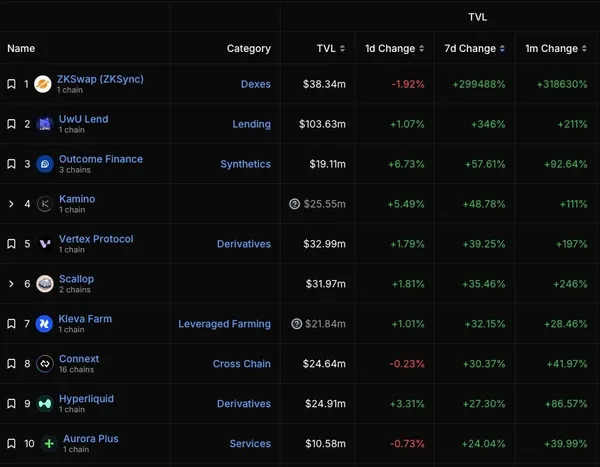Click the Hyperliquid logo icon
The image size is (600, 467).
[44, 404]
